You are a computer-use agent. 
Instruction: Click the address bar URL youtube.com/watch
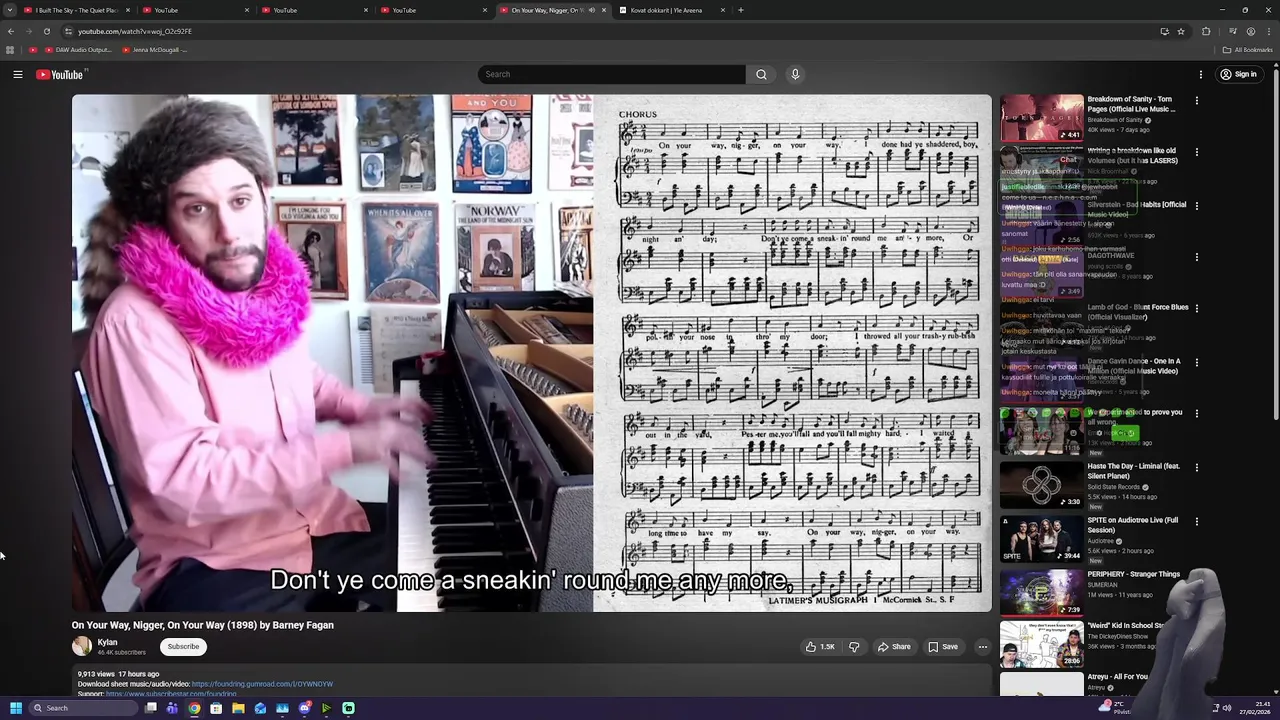(135, 31)
